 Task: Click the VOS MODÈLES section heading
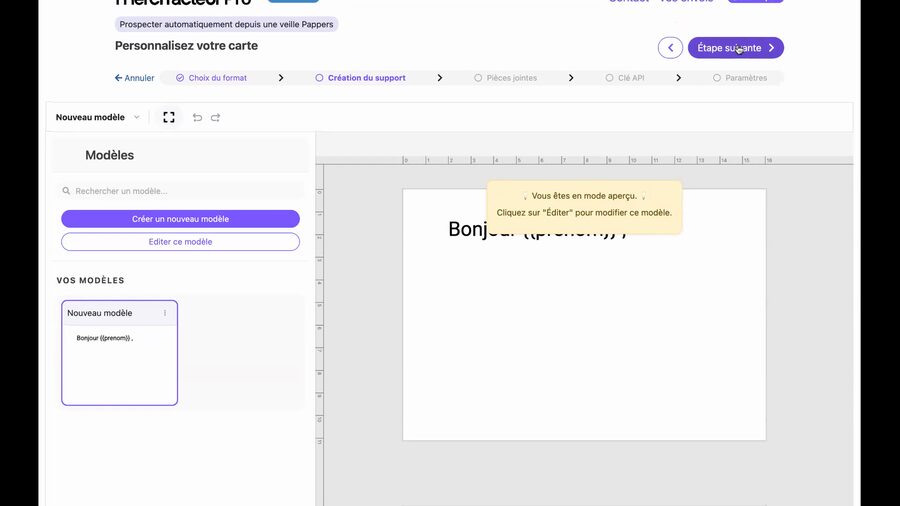(x=90, y=280)
